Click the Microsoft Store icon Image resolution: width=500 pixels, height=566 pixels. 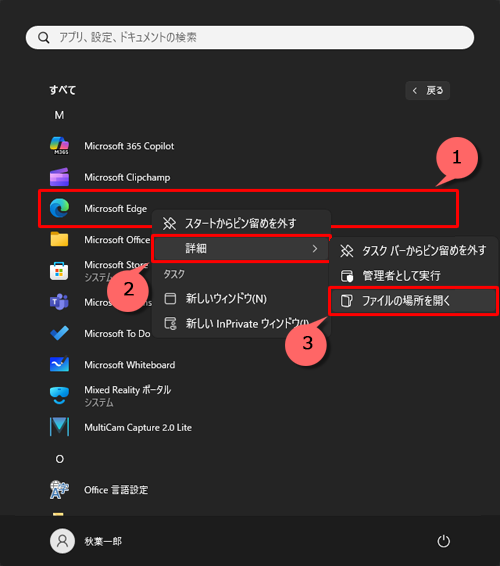(x=59, y=271)
